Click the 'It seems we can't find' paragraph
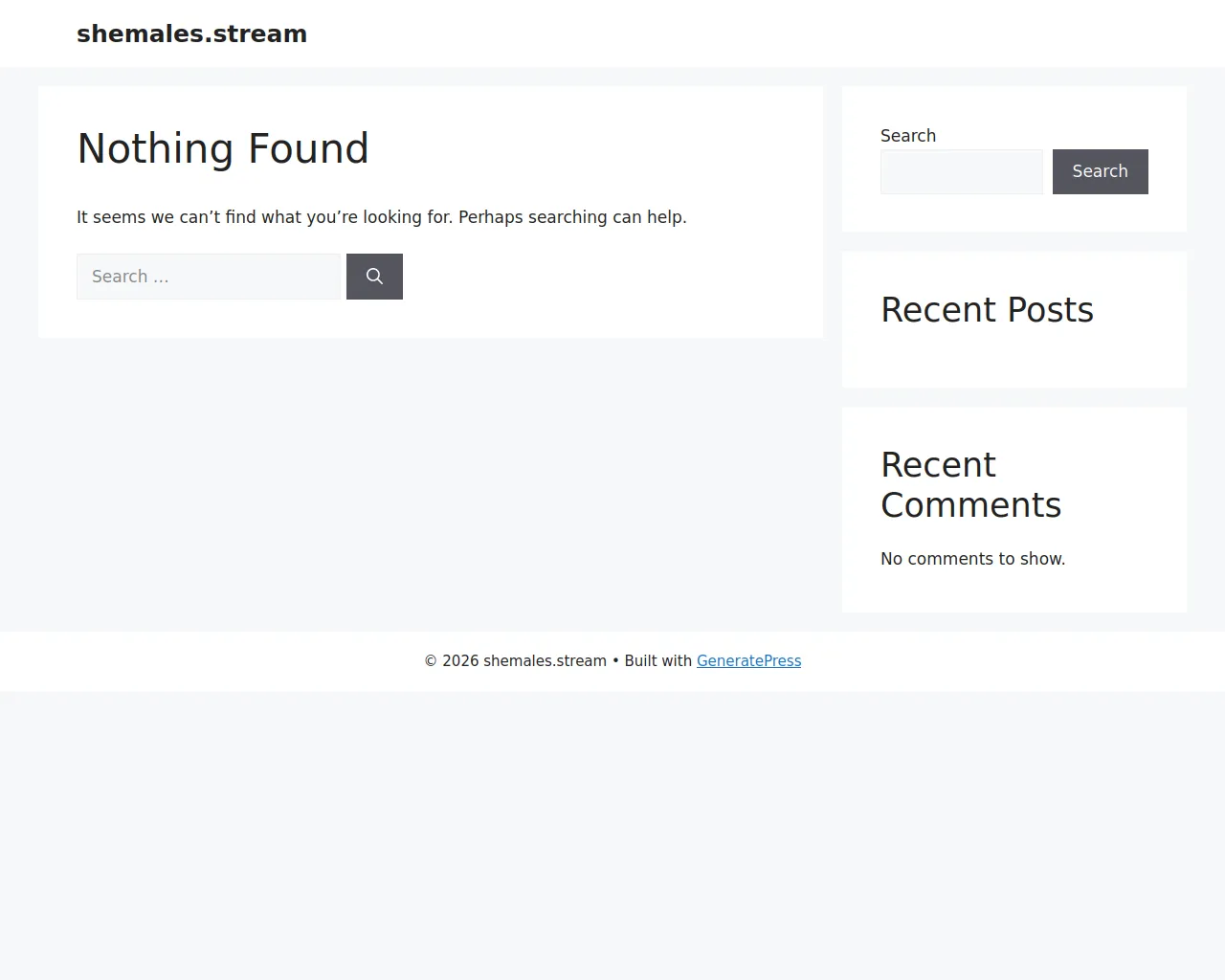Screen dimensions: 1225x980 [382, 217]
